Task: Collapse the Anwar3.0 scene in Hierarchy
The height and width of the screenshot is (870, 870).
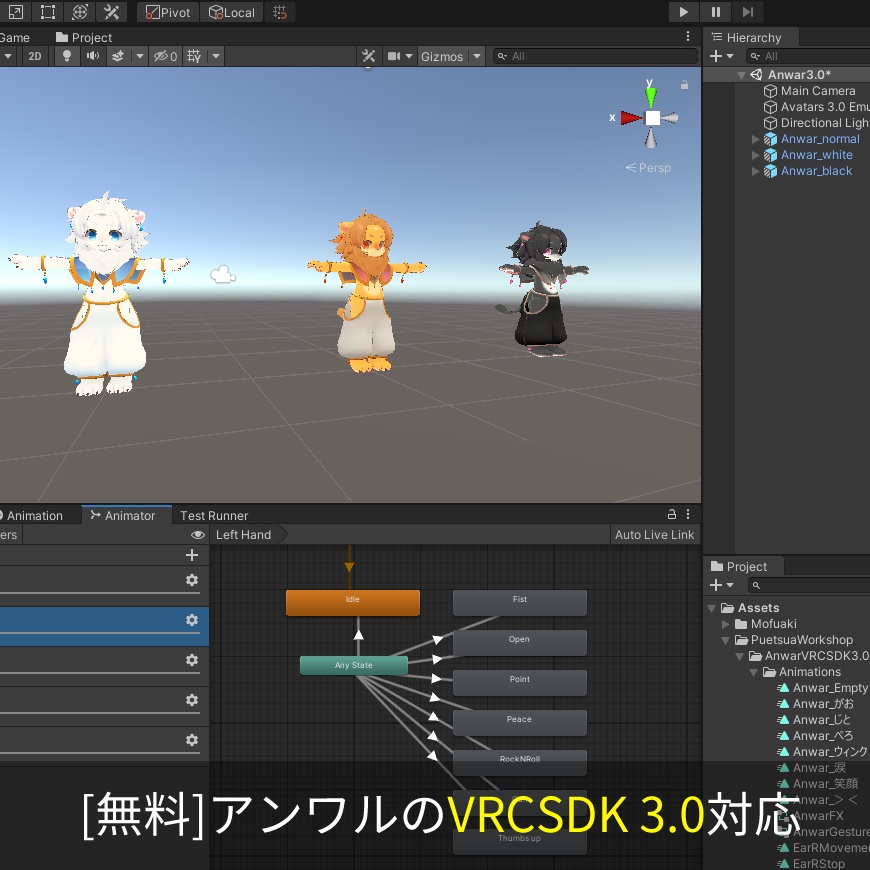Action: (x=741, y=75)
